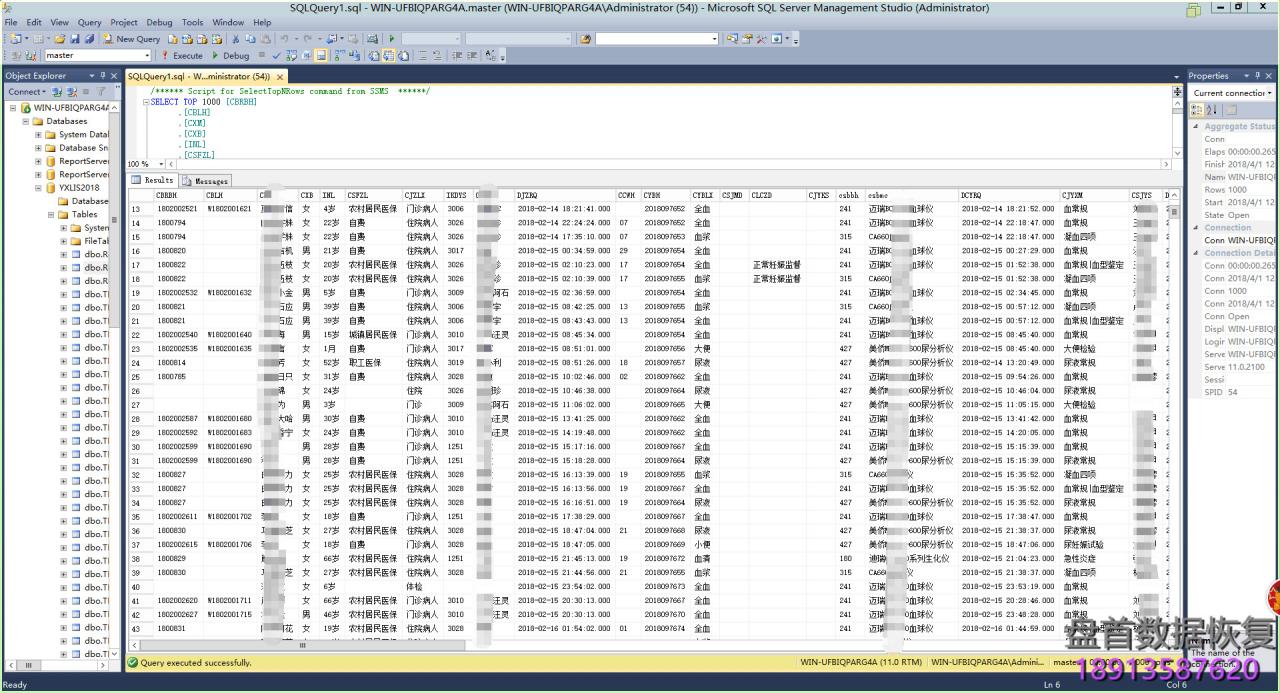1280x693 pixels.
Task: Click the Save icon on the standard toolbar
Action: pyautogui.click(x=75, y=37)
